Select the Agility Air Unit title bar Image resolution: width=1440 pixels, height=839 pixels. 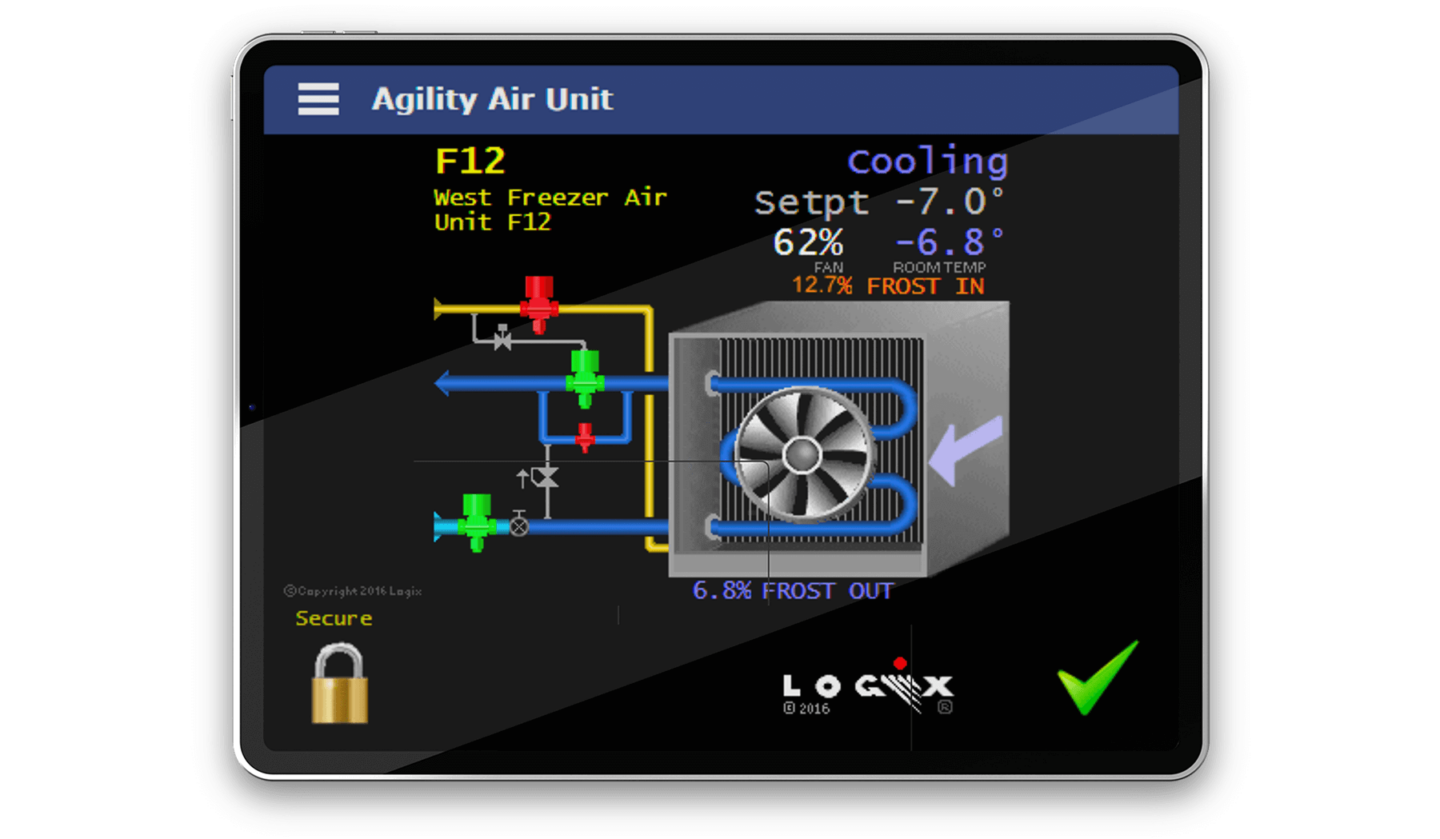tap(492, 99)
